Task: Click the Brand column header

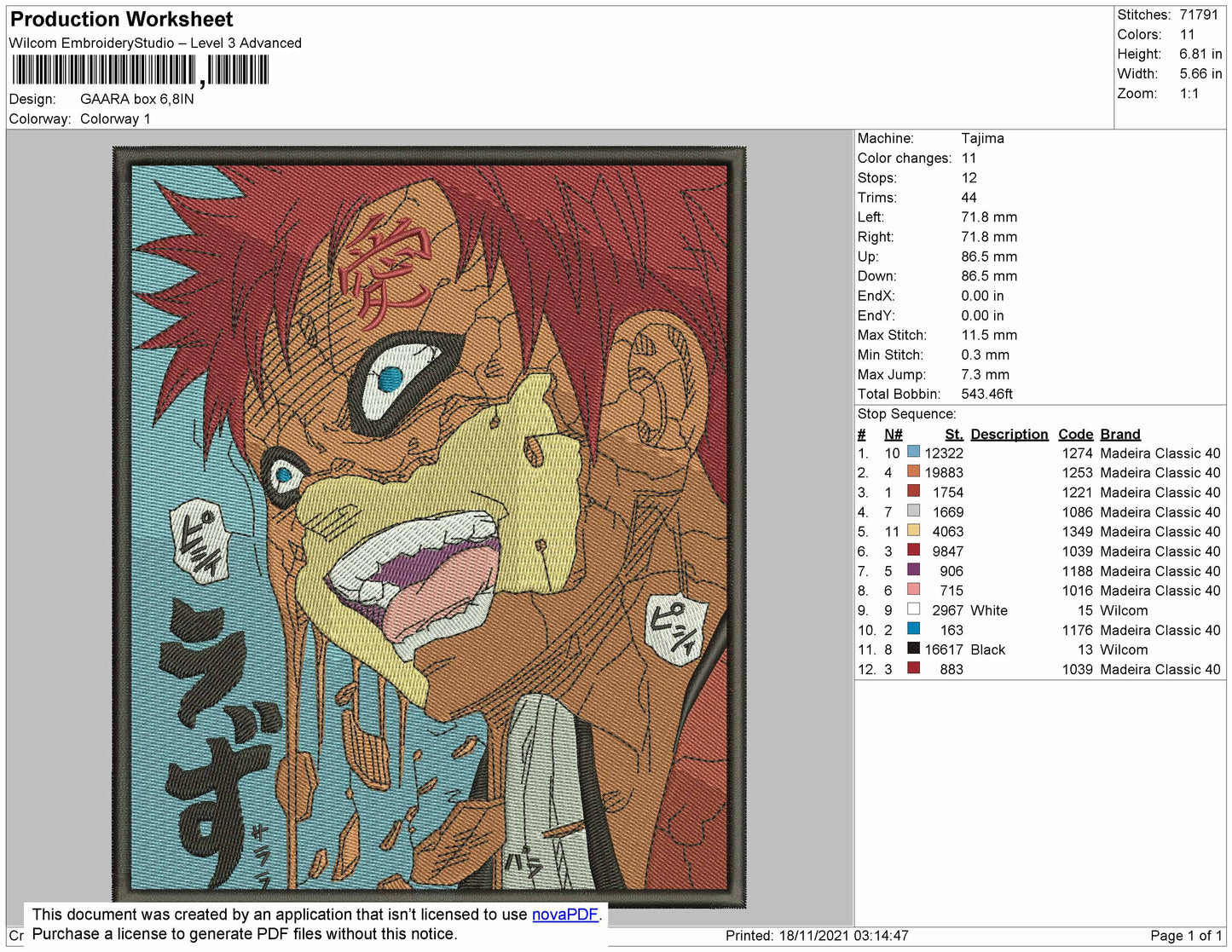Action: [x=1120, y=434]
